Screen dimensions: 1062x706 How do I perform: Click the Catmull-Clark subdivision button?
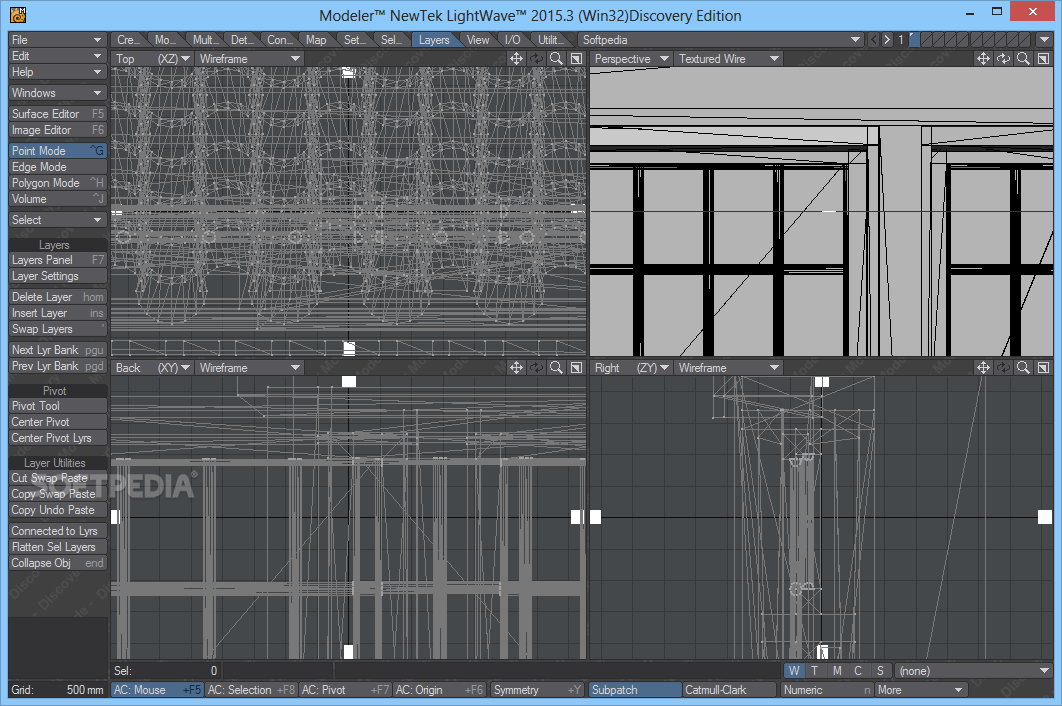coord(729,690)
